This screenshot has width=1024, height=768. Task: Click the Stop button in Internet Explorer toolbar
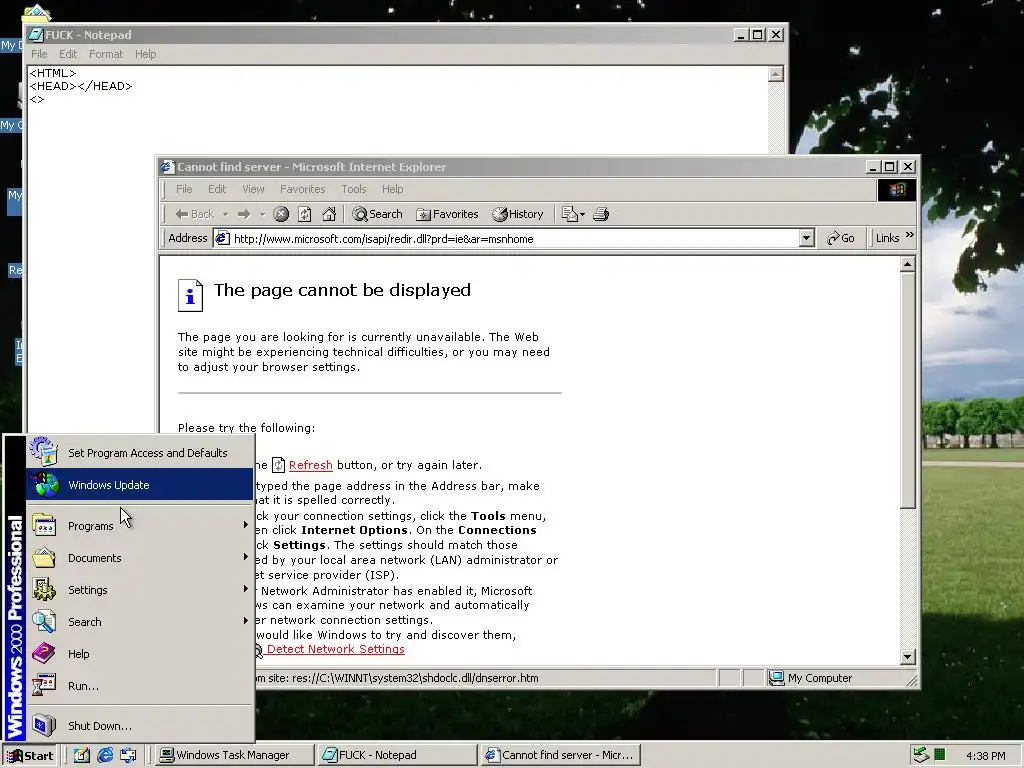pos(281,214)
